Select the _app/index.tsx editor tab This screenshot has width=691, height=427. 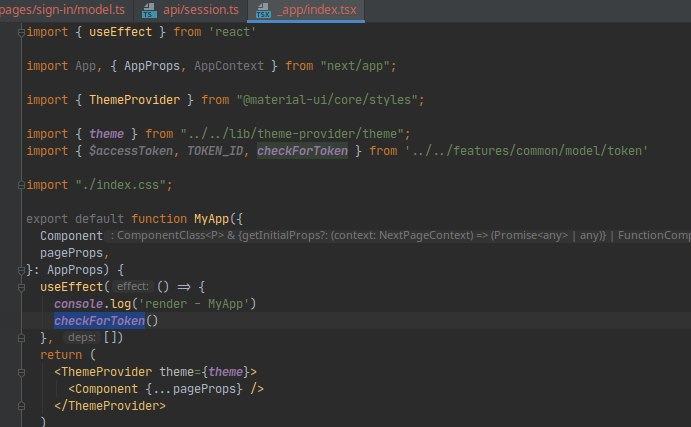pyautogui.click(x=306, y=10)
